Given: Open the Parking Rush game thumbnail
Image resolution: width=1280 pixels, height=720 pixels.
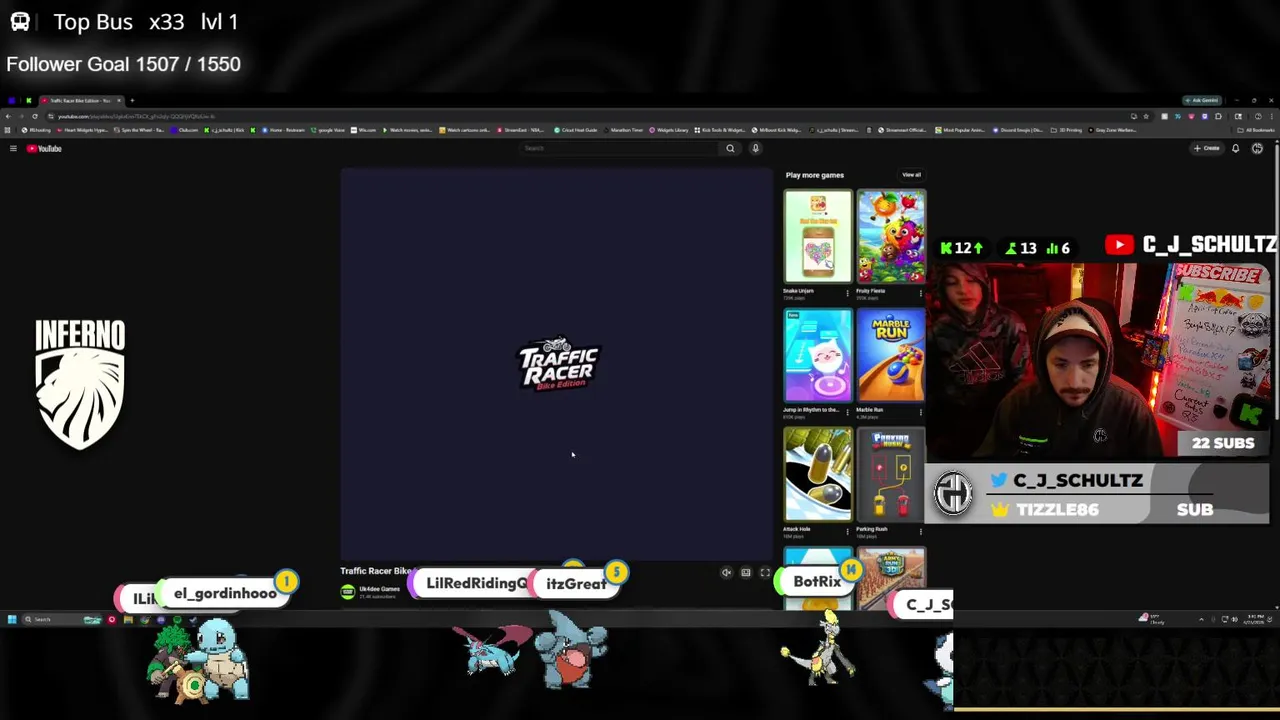Looking at the screenshot, I should click(891, 475).
